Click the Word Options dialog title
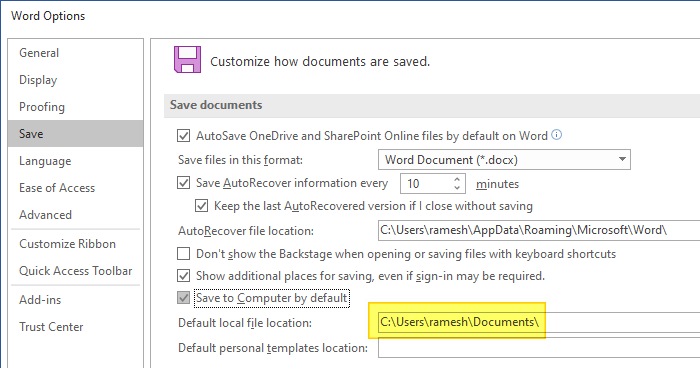This screenshot has width=700, height=368. coord(48,16)
